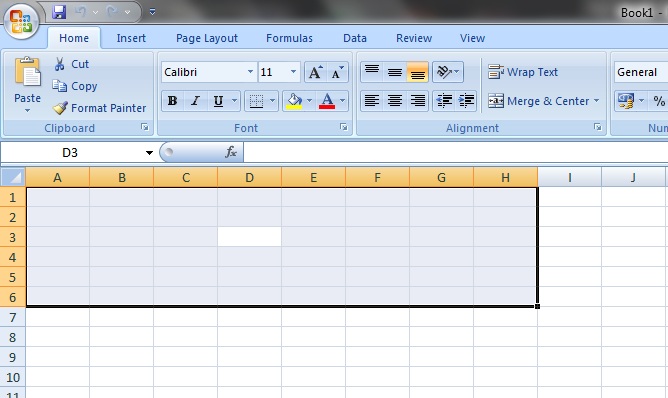The height and width of the screenshot is (398, 668).
Task: Align text right
Action: [418, 101]
